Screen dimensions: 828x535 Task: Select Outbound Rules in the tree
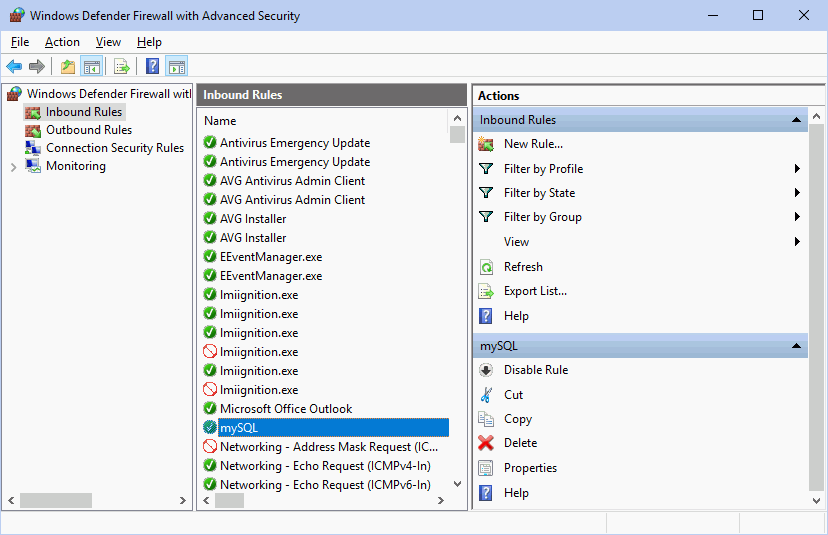89,130
